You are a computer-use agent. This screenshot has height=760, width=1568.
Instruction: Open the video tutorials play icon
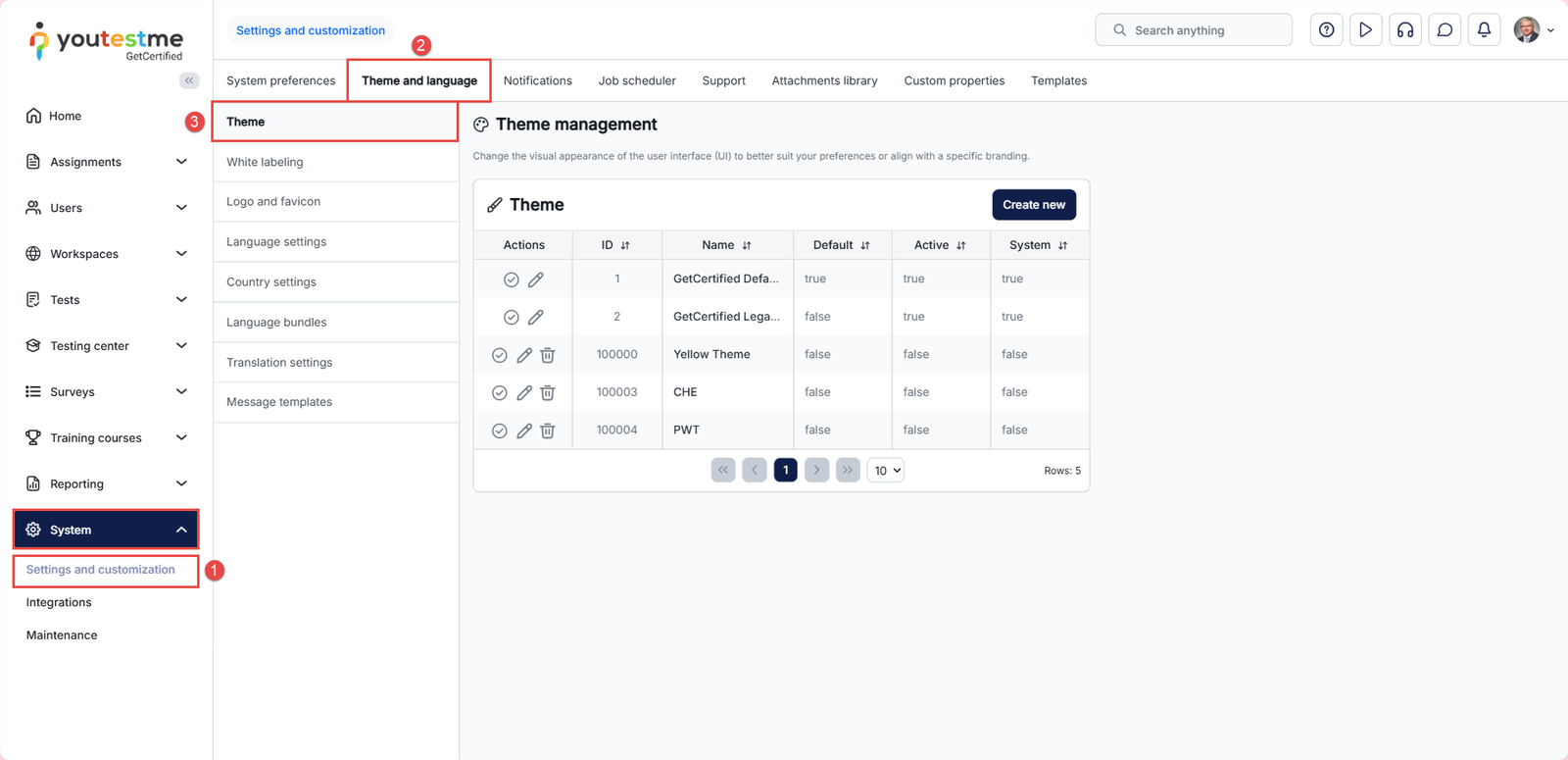(1365, 30)
